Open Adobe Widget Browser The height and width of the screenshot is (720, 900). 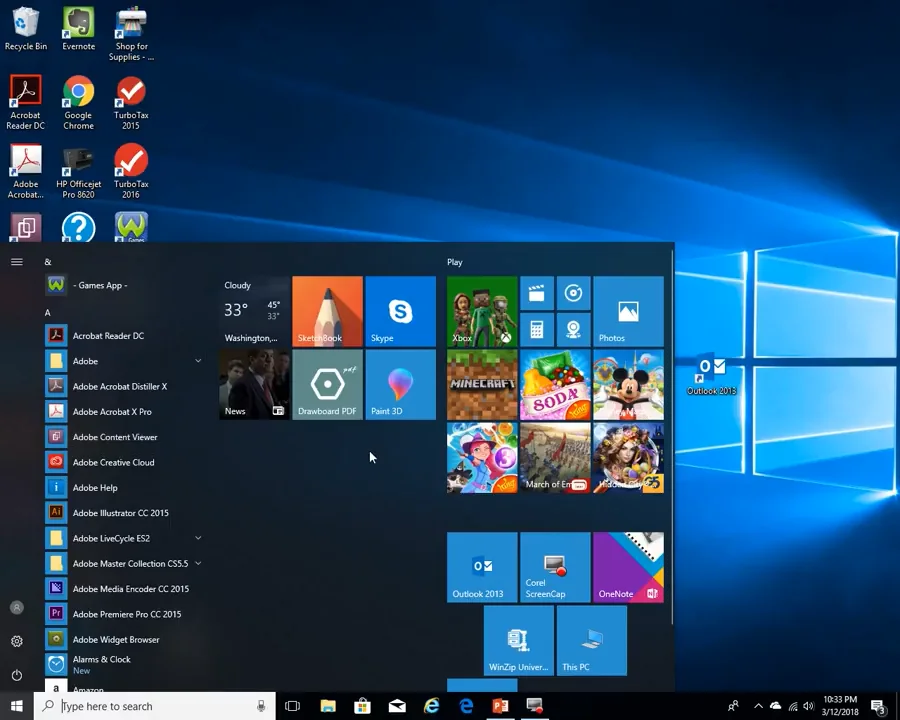click(x=125, y=639)
